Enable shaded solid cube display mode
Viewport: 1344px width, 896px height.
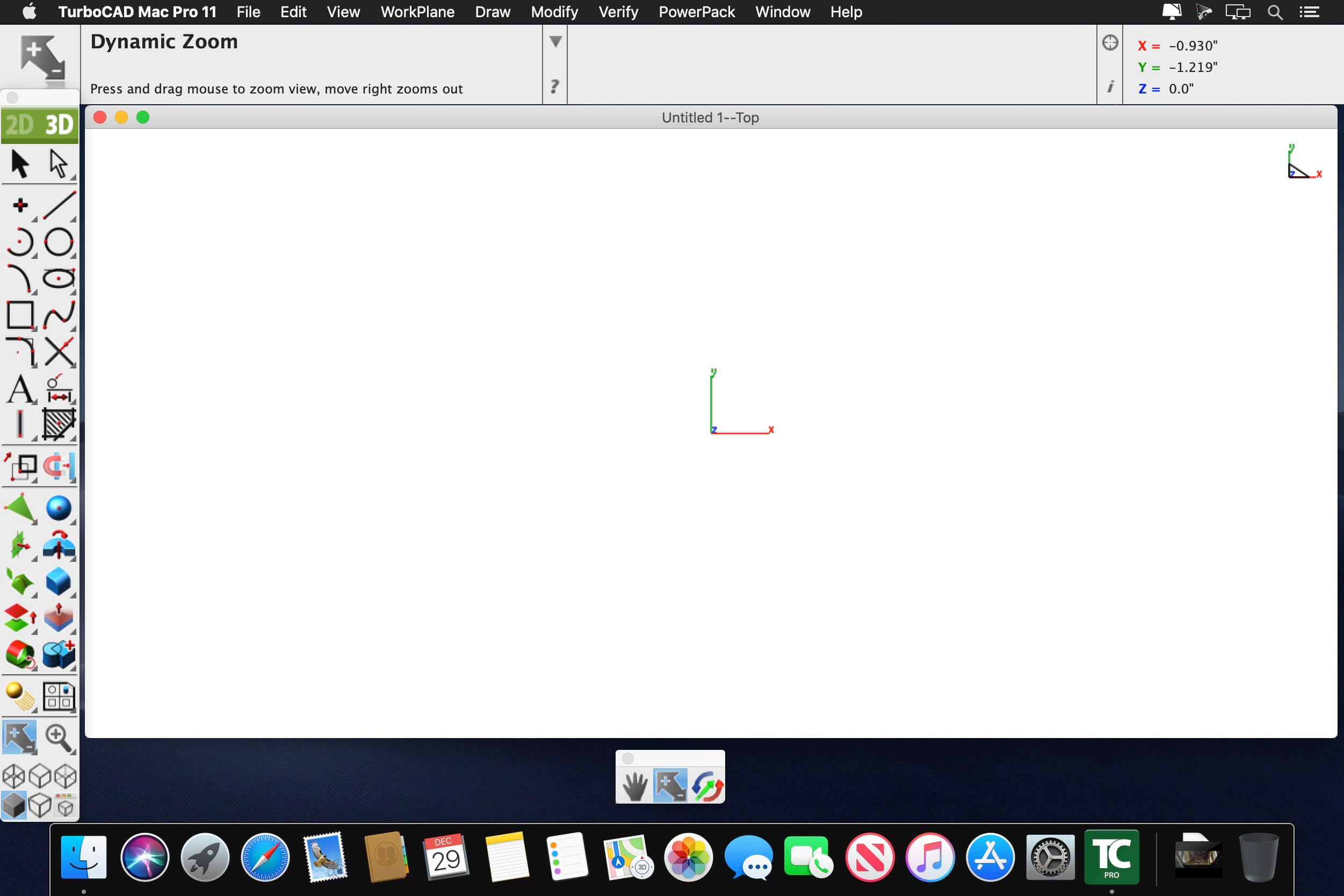pyautogui.click(x=14, y=806)
